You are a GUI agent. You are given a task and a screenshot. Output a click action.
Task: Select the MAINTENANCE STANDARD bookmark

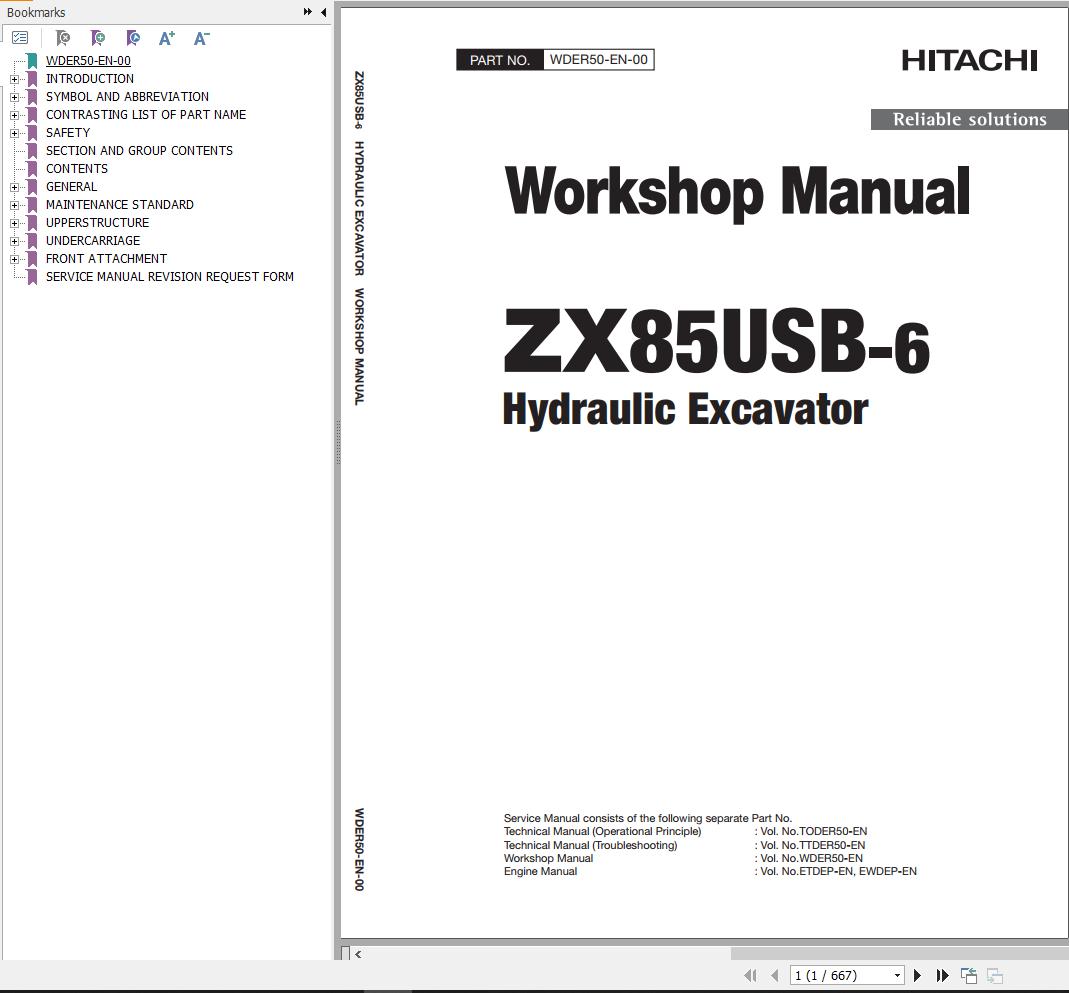(x=119, y=204)
